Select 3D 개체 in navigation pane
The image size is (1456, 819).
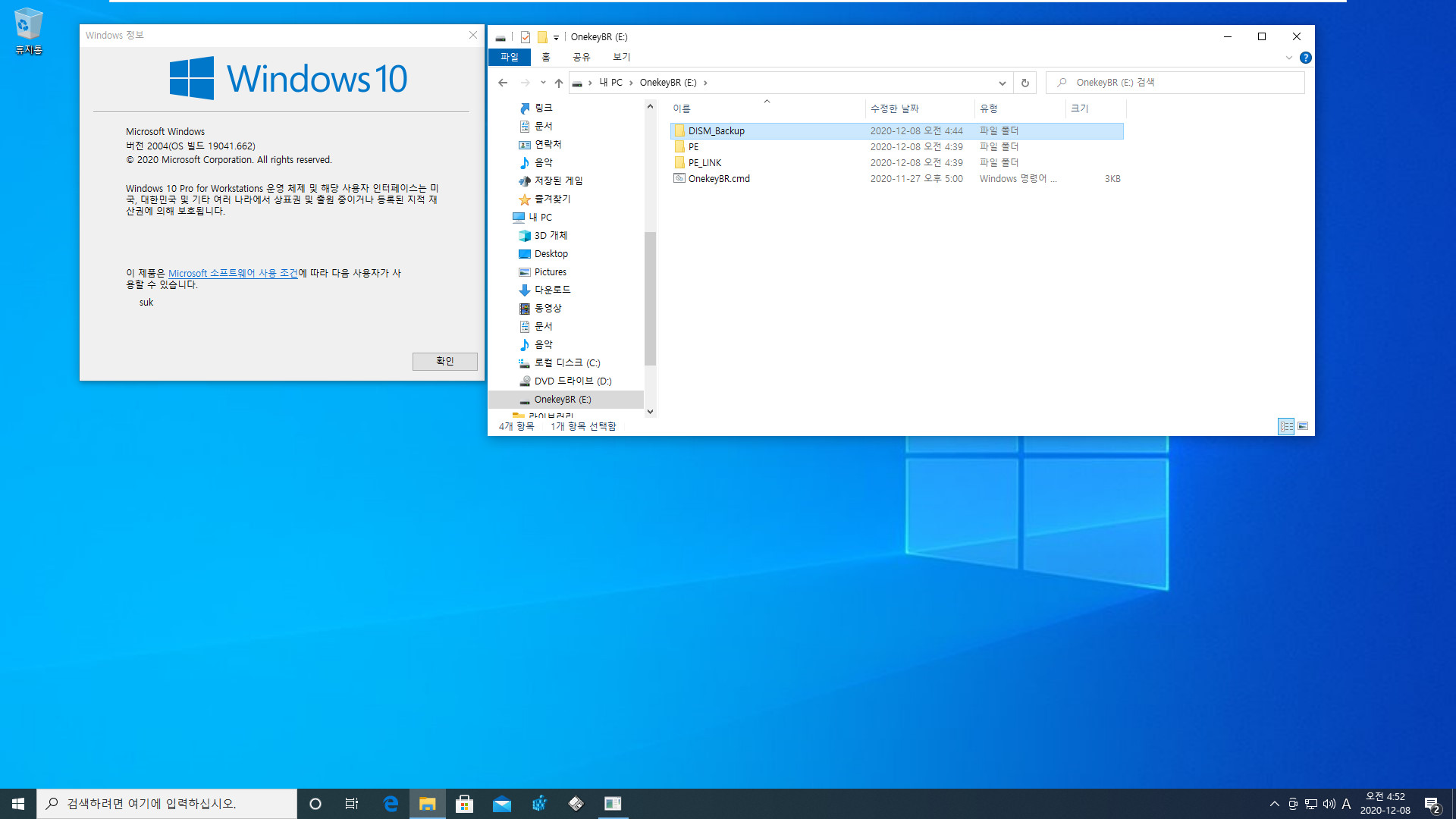tap(551, 236)
